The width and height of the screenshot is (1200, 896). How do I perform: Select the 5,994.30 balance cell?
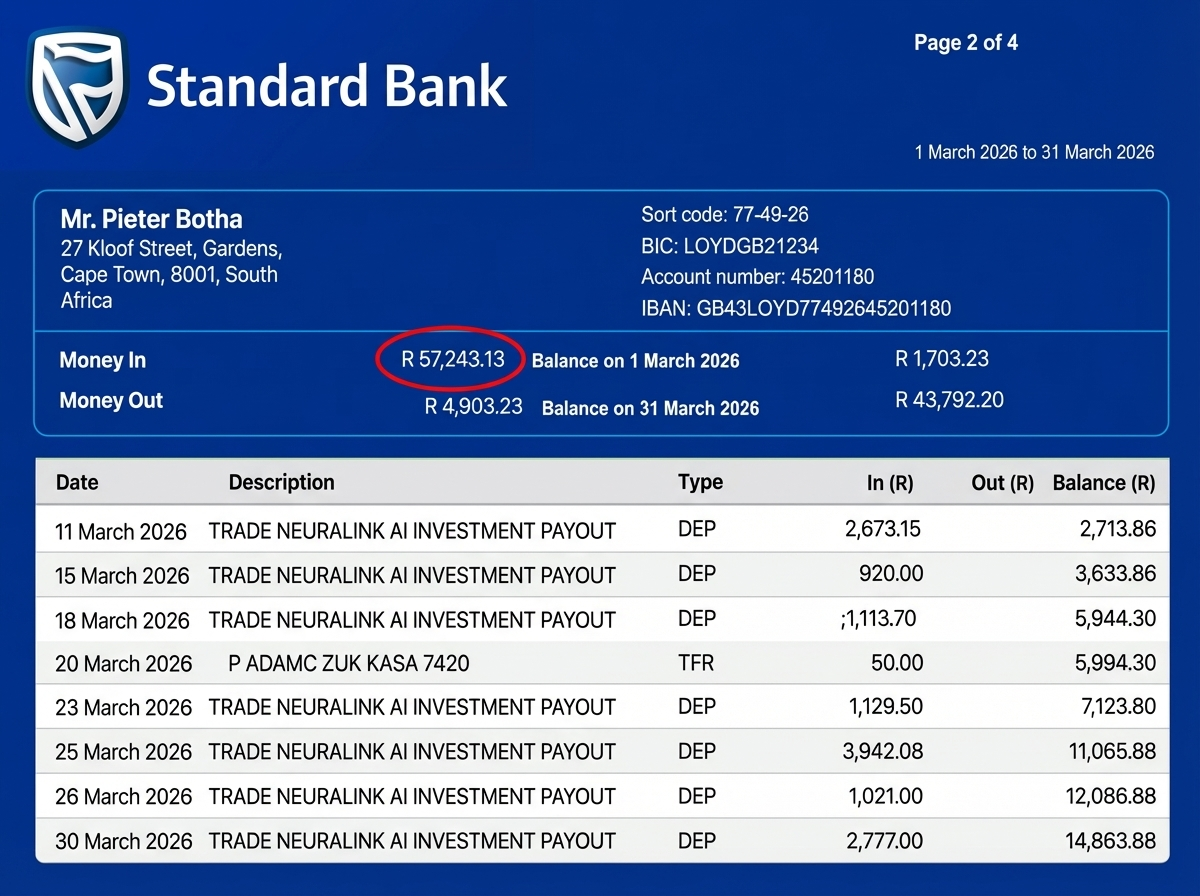pyautogui.click(x=1116, y=662)
